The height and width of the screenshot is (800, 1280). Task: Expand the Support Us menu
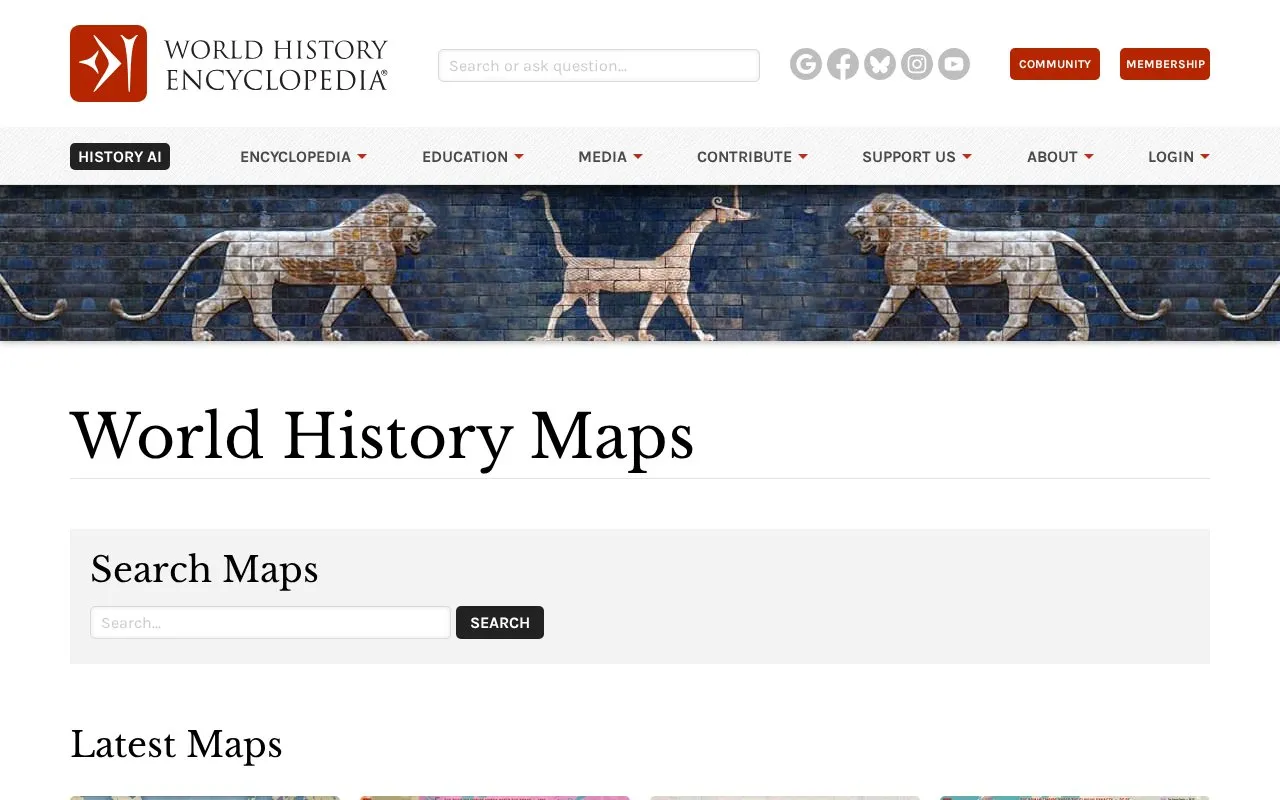(917, 157)
